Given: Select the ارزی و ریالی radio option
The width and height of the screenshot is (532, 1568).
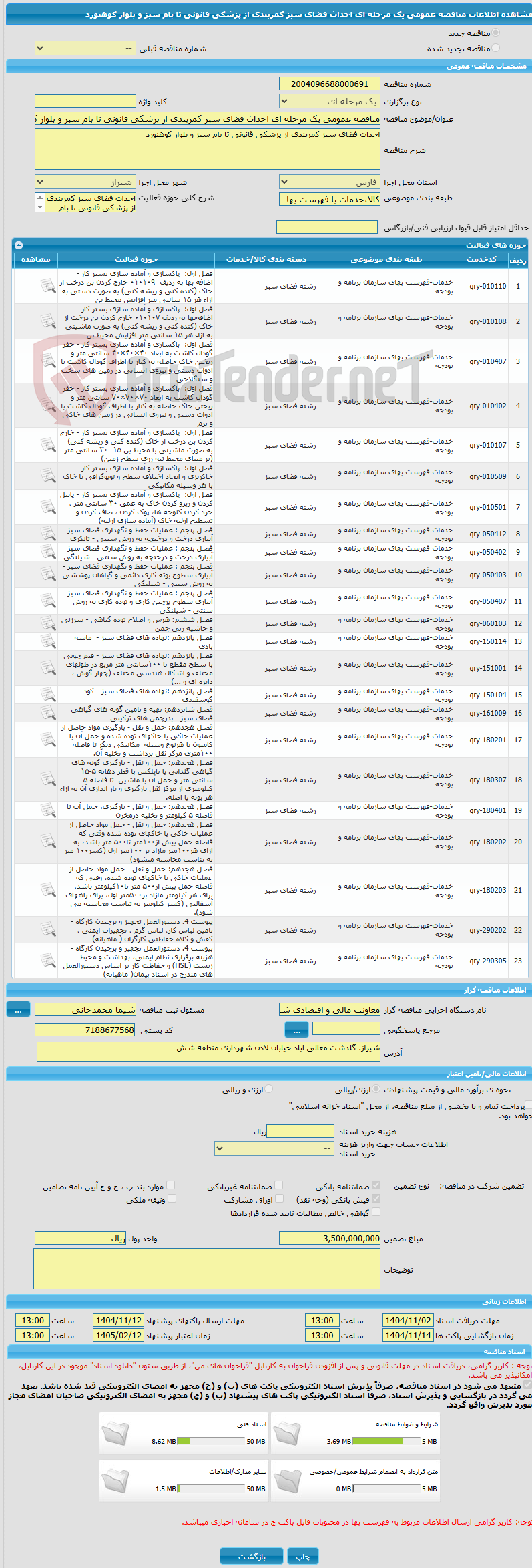Looking at the screenshot, I should click(x=269, y=1089).
